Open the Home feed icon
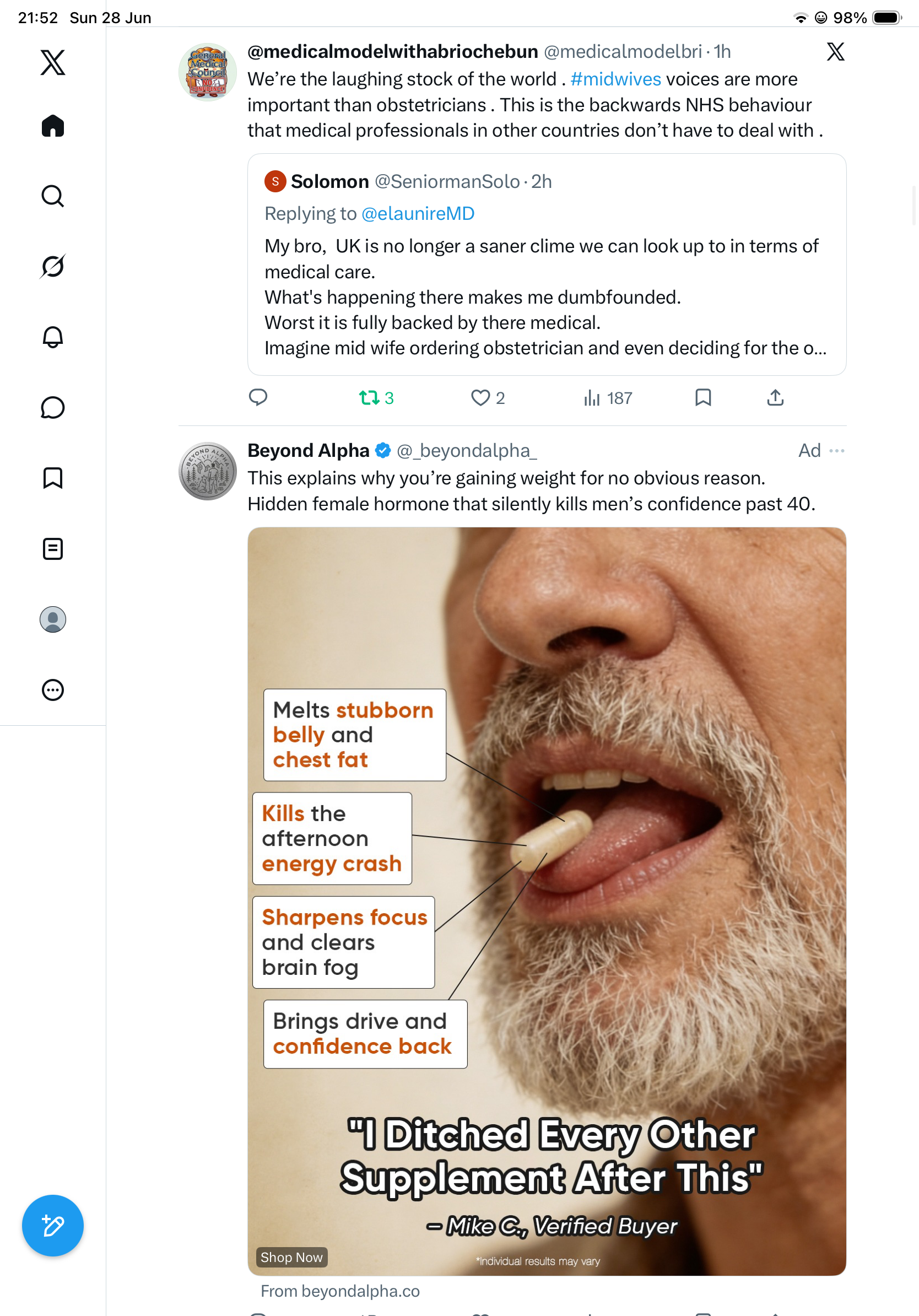This screenshot has height=1316, width=919. point(53,126)
